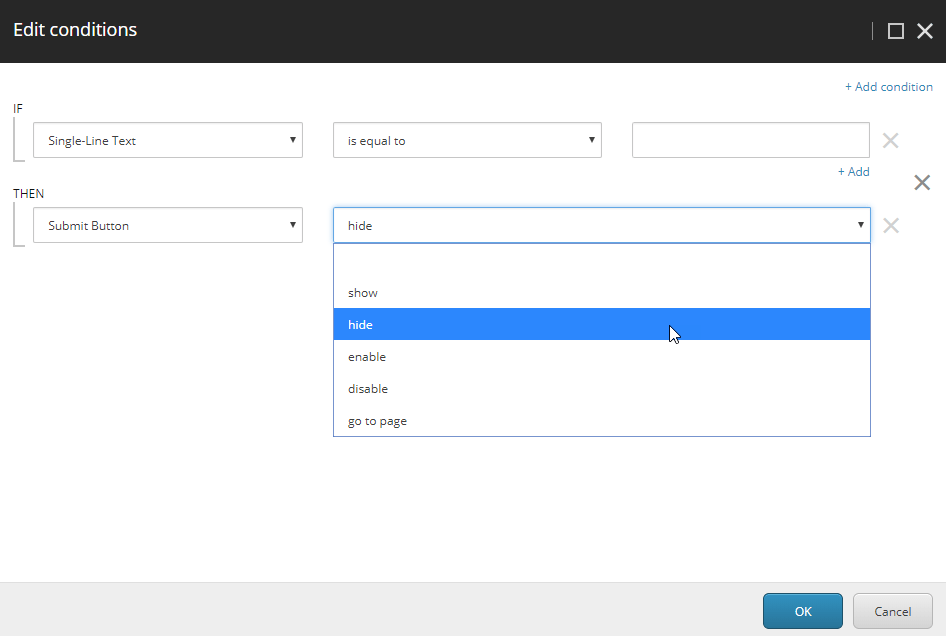Remove the IF condition row
The height and width of the screenshot is (636, 946).
pyautogui.click(x=890, y=140)
